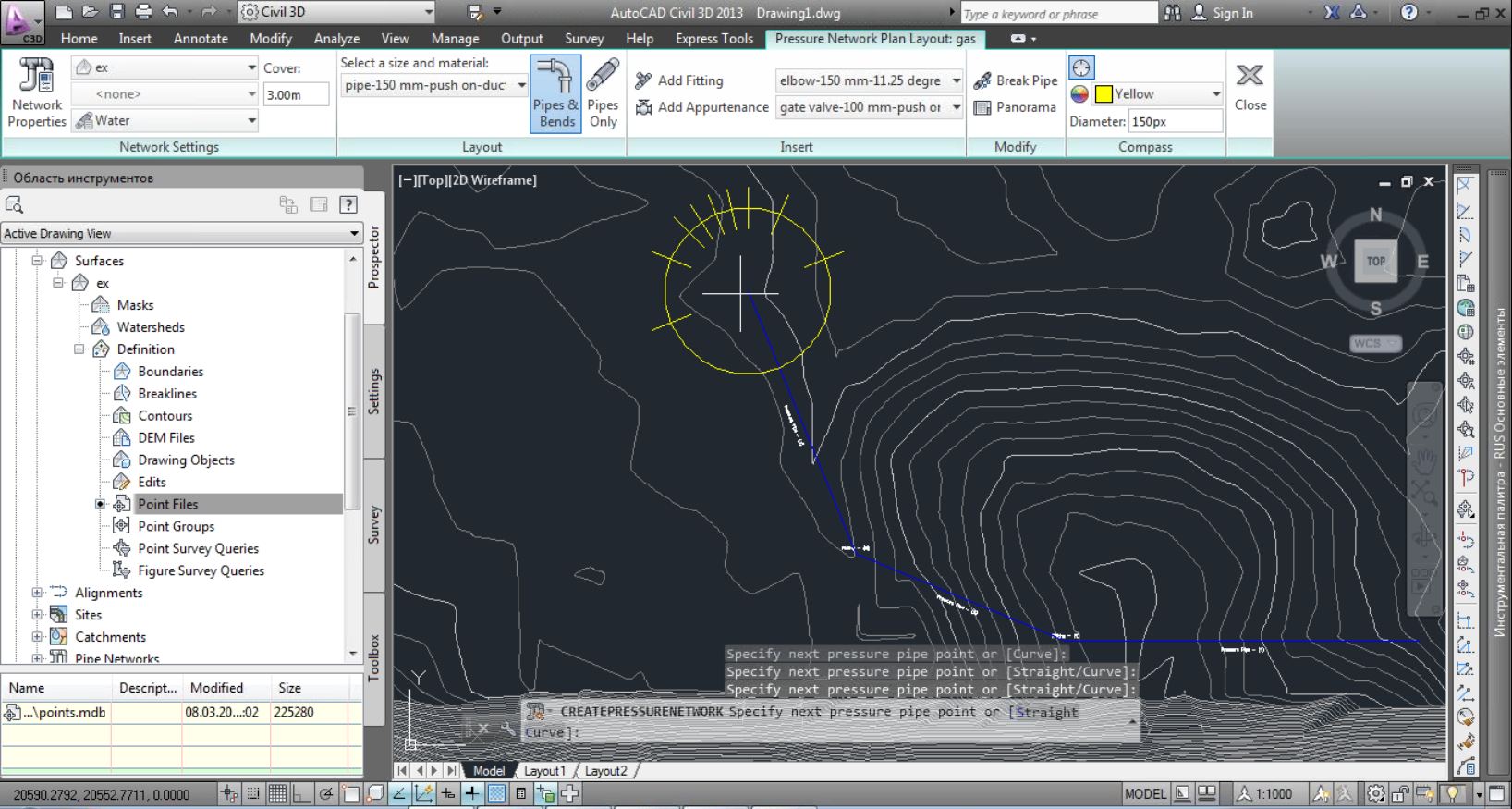
Task: Toggle compass visibility icon
Action: (x=1081, y=67)
